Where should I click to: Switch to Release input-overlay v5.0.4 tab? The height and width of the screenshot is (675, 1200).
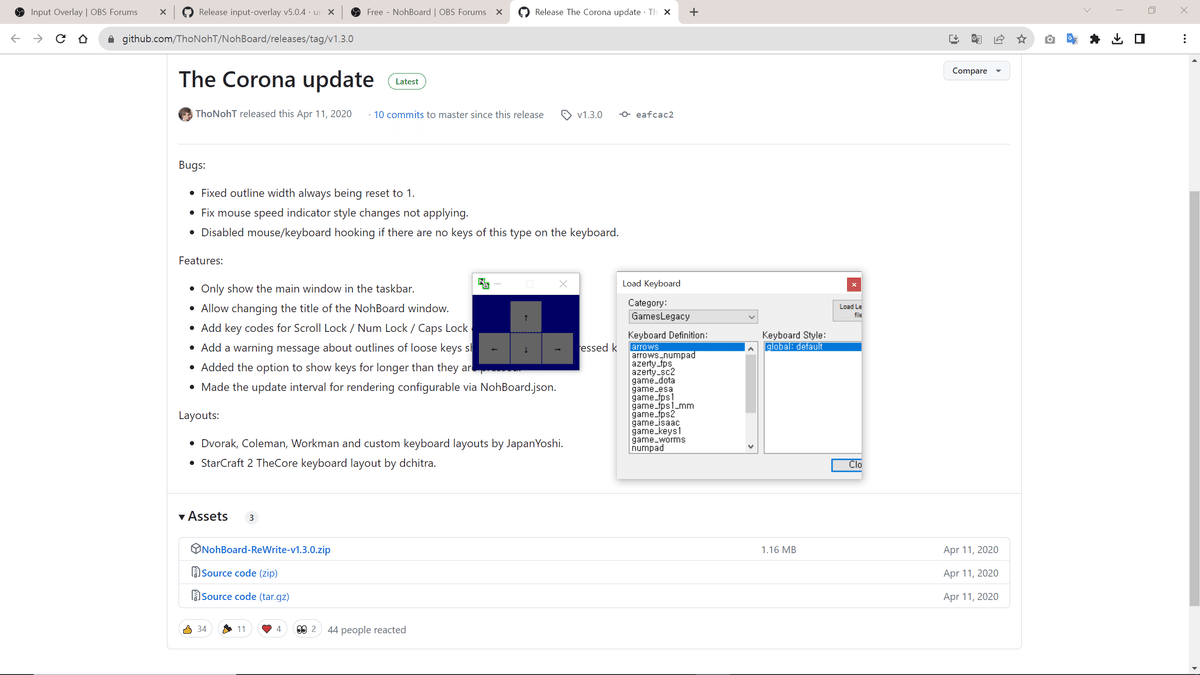pyautogui.click(x=257, y=12)
